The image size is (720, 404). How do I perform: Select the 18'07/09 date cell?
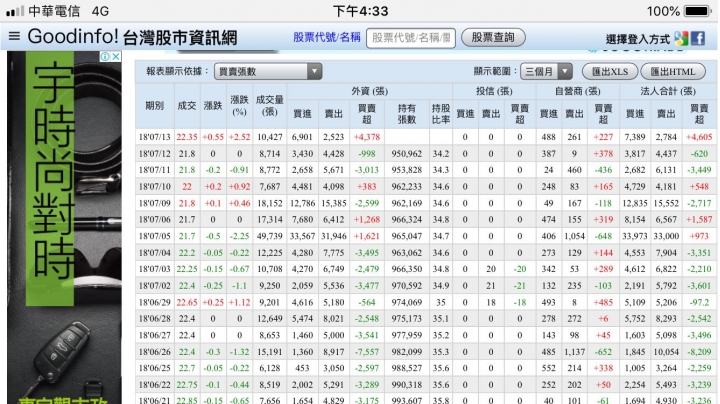click(x=154, y=203)
